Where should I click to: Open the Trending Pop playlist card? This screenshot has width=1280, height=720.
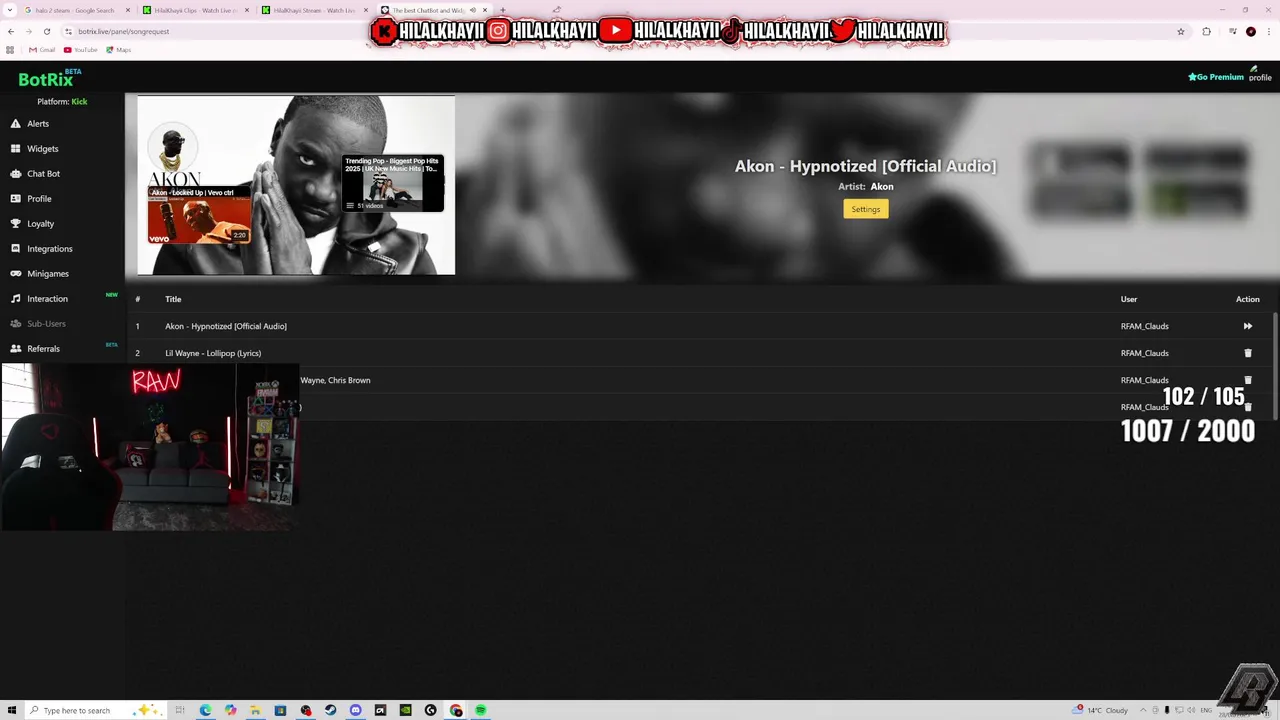pyautogui.click(x=392, y=183)
